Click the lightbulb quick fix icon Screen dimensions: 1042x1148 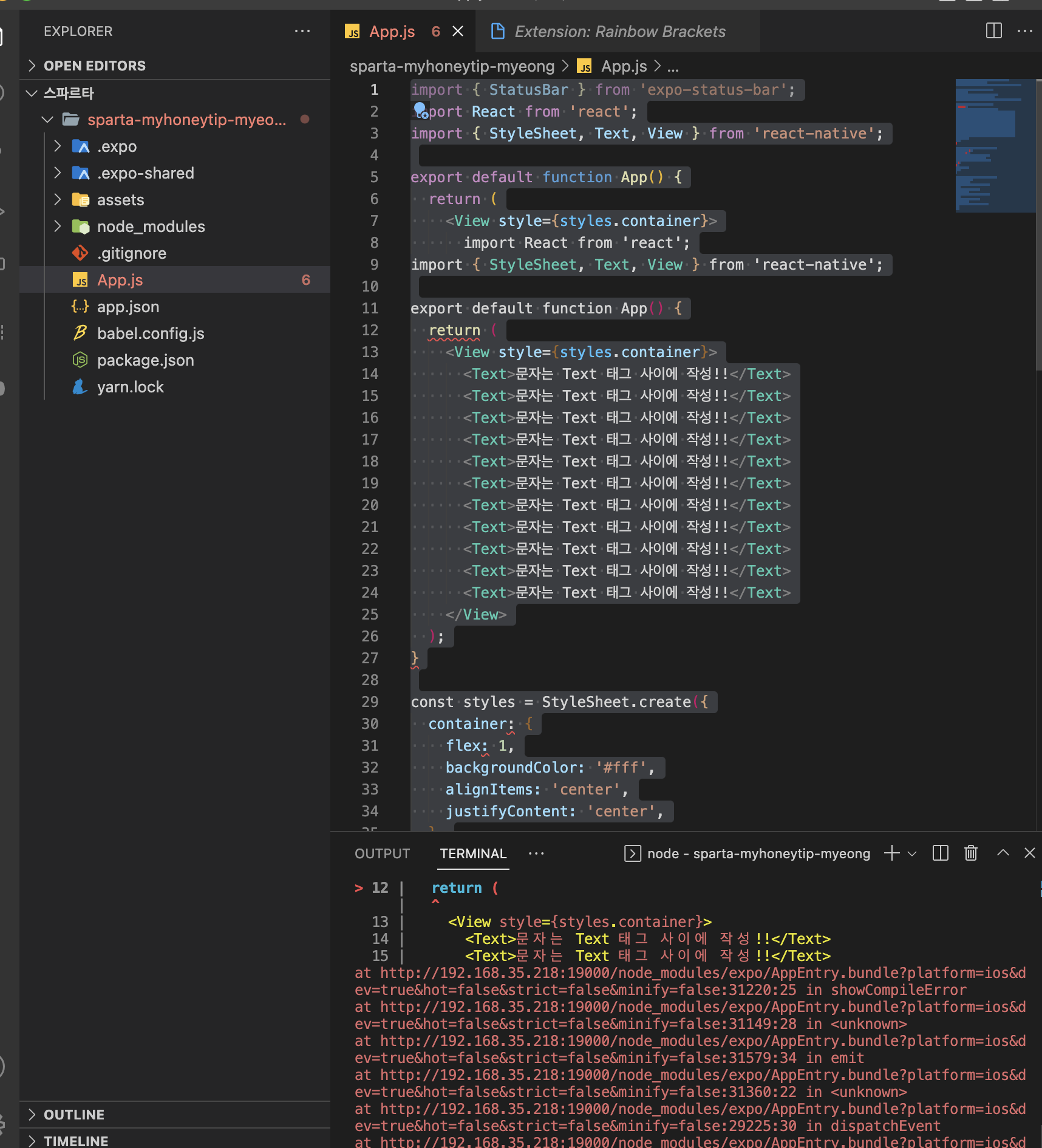coord(420,110)
